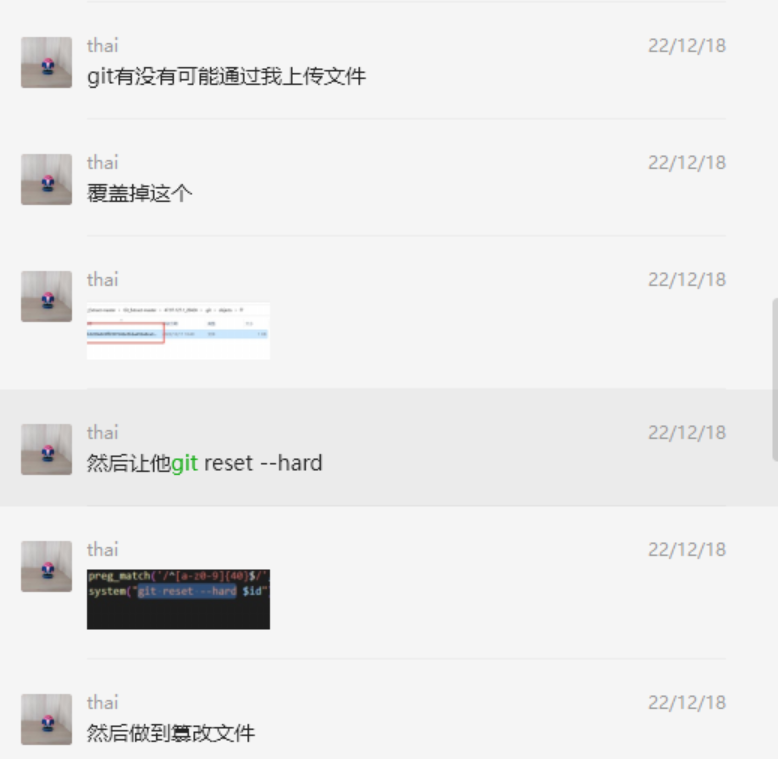
Task: Click avatar beside "然后让他git reset --hard" message
Action: pyautogui.click(x=46, y=449)
